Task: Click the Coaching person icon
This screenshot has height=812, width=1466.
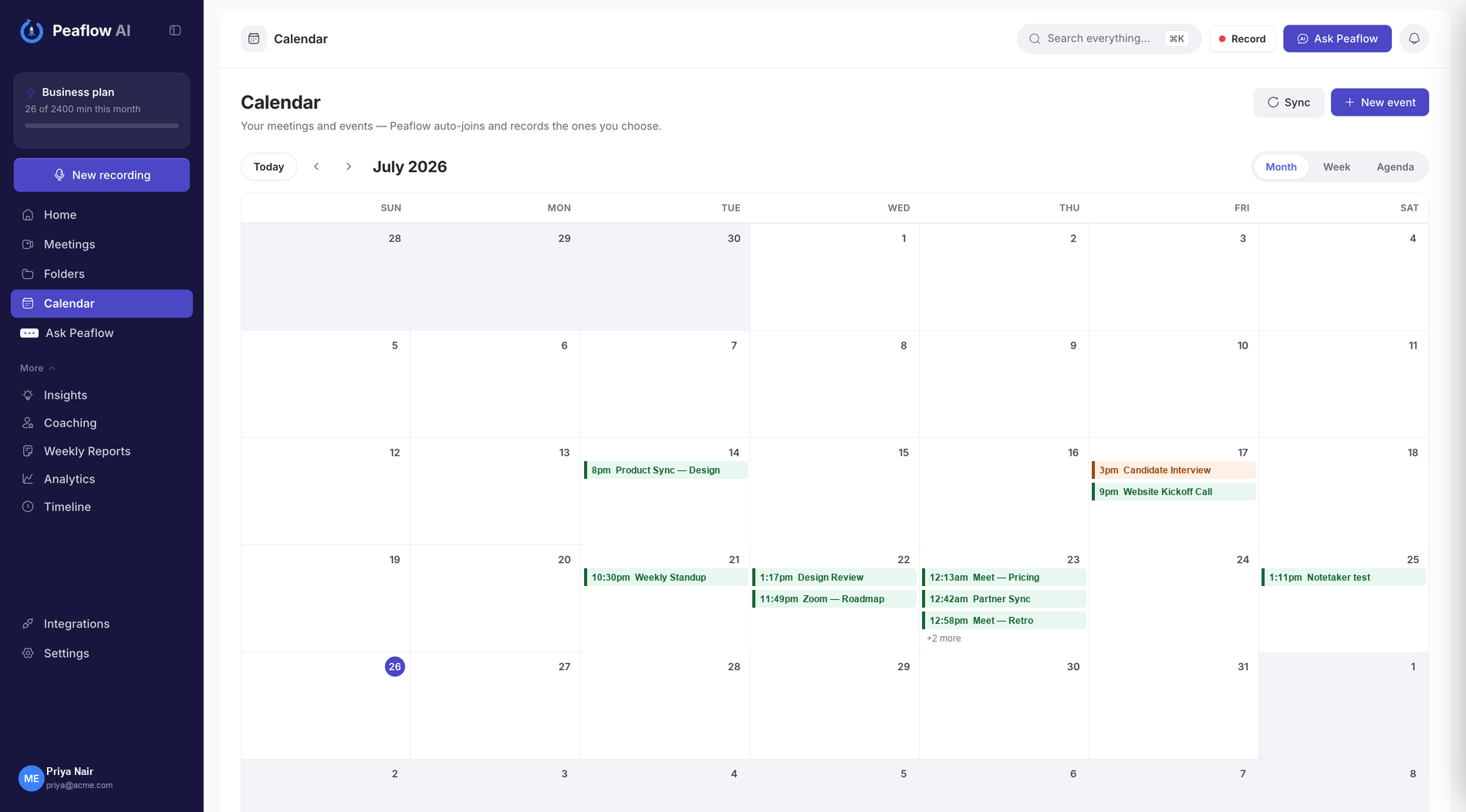Action: tap(28, 423)
